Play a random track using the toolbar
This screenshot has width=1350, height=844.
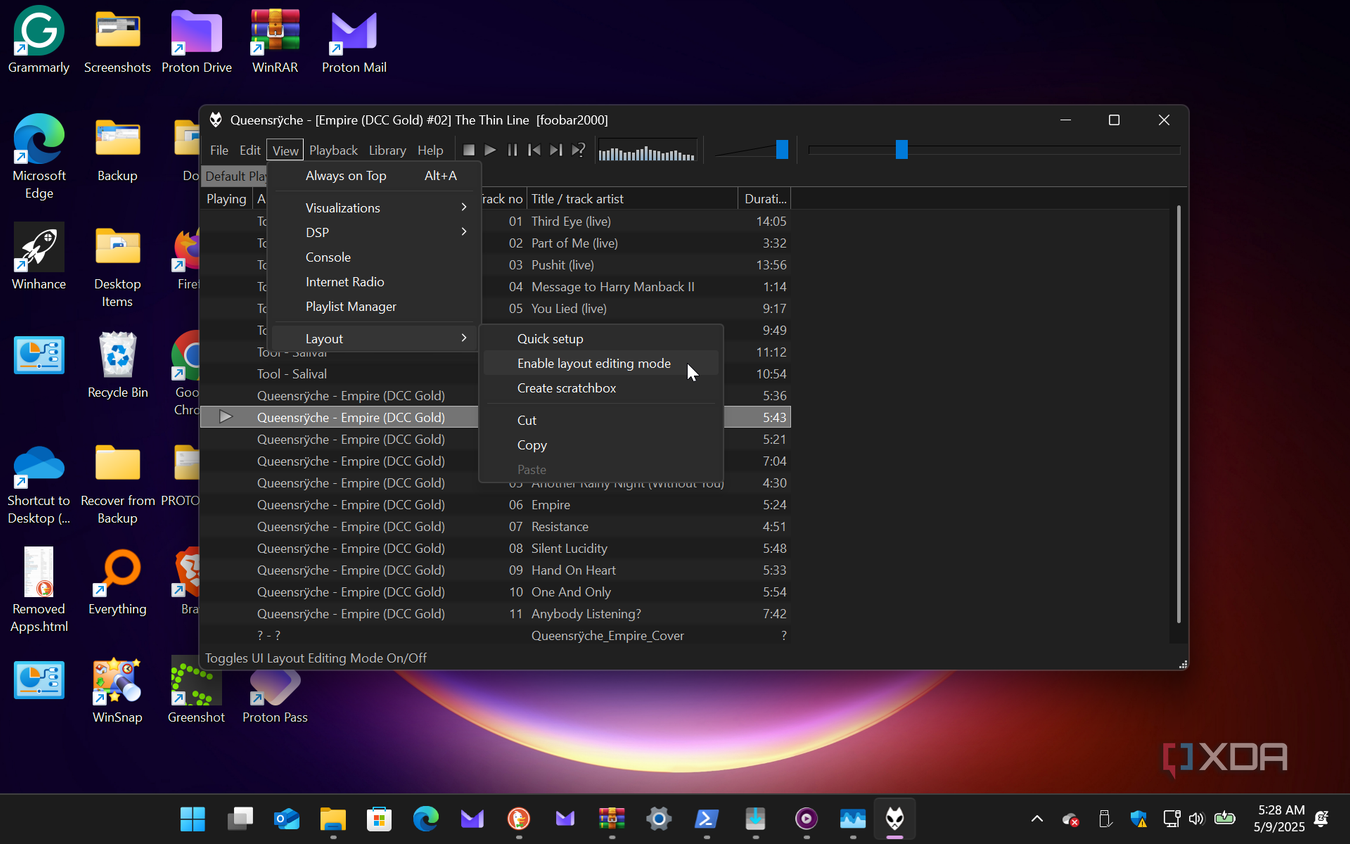(x=578, y=150)
